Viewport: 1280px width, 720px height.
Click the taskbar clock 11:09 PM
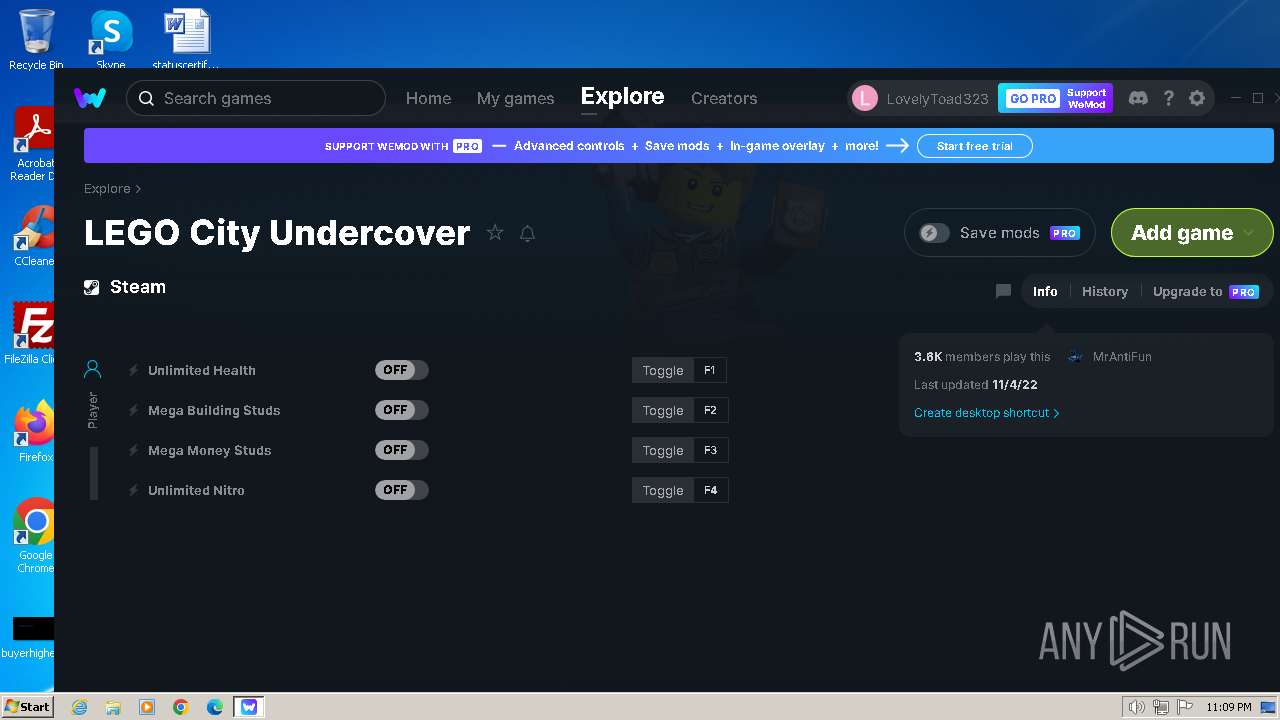click(x=1228, y=707)
